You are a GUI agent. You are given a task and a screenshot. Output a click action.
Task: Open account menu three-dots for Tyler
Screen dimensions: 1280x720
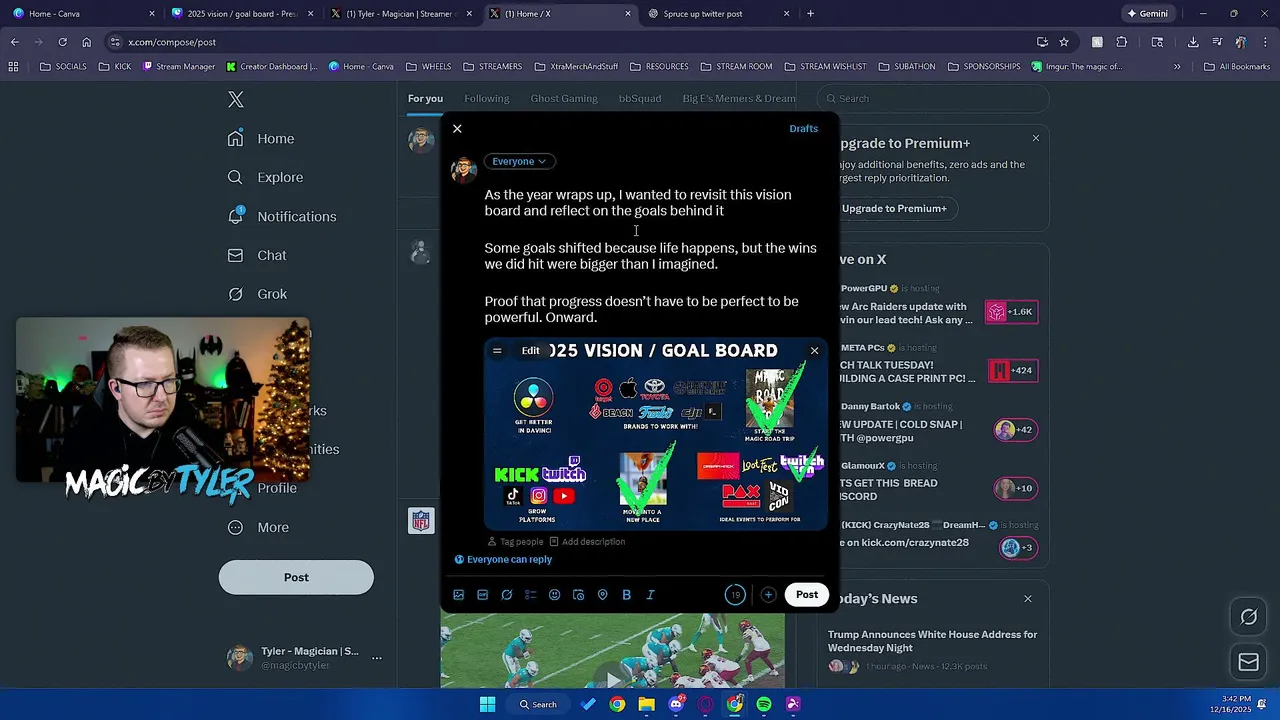coord(376,658)
